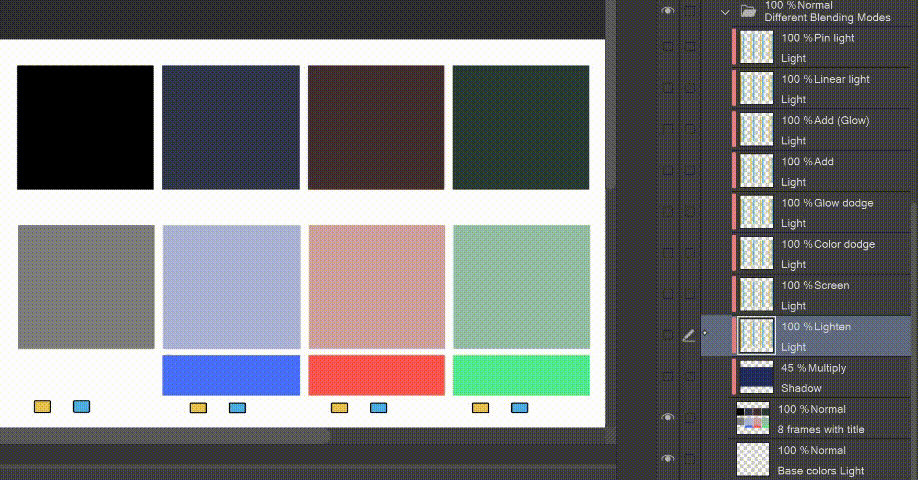This screenshot has width=918, height=480.
Task: Click the 'Different Blending Modes' folder name
Action: pyautogui.click(x=827, y=18)
